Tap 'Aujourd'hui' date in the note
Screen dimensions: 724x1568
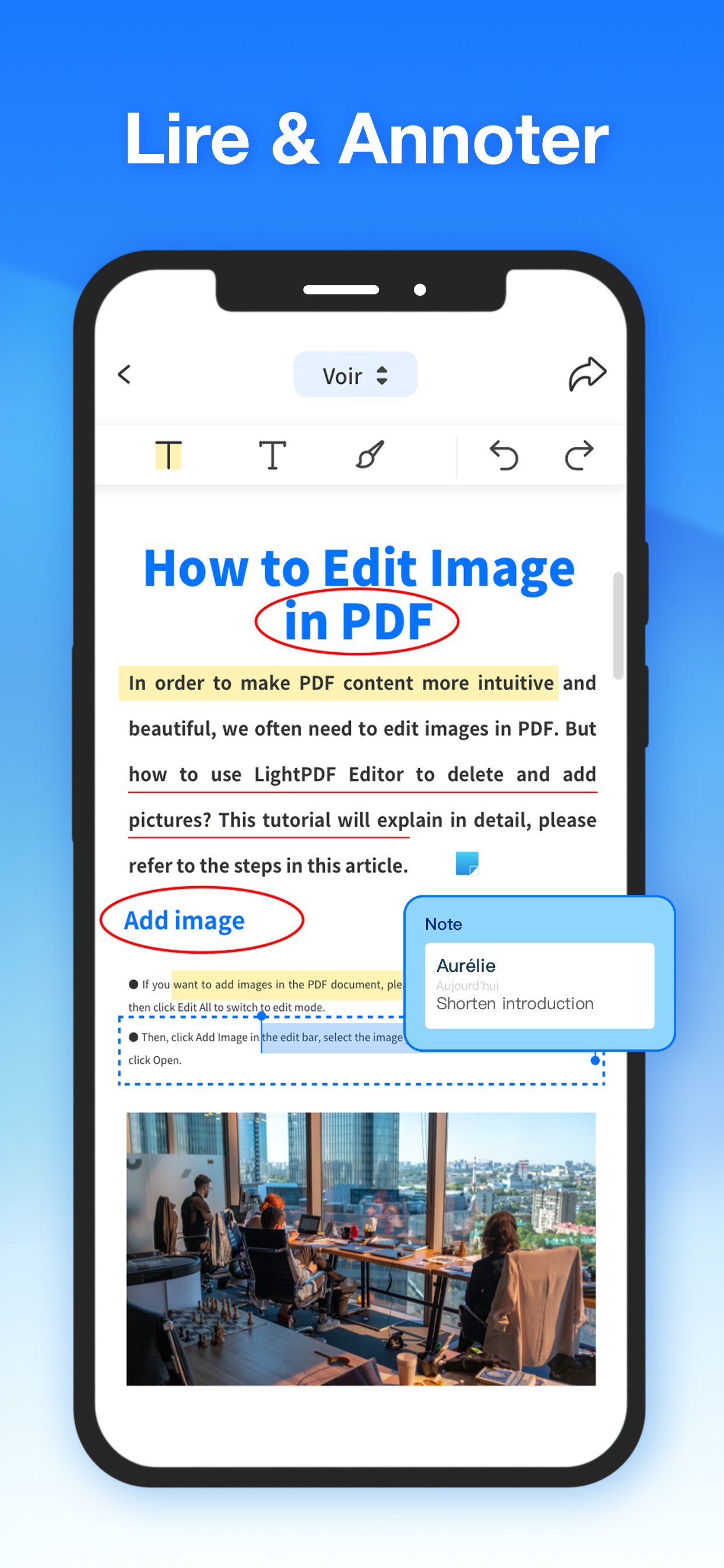coord(468,985)
